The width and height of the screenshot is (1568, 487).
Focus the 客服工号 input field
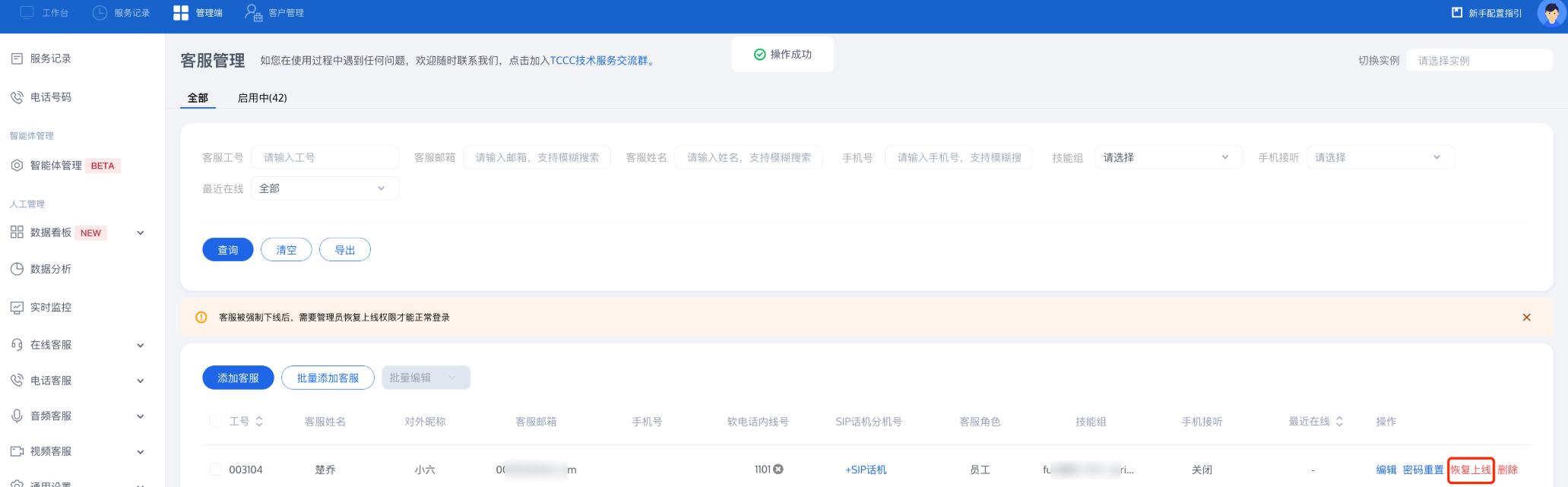click(325, 157)
